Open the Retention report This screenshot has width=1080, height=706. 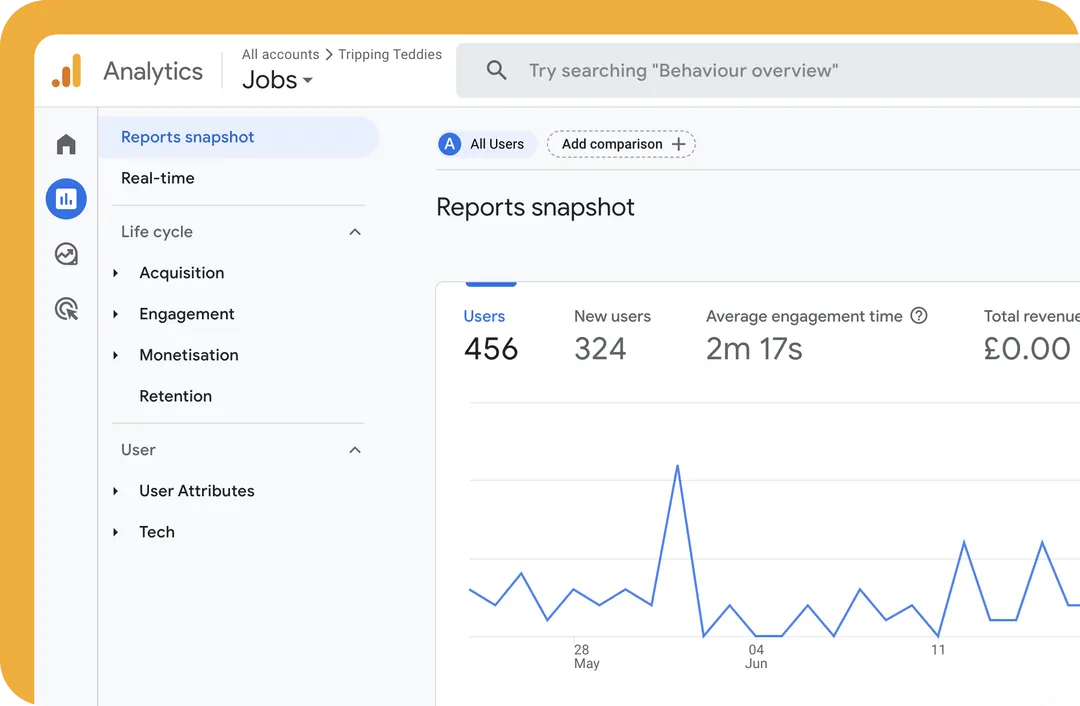pos(176,396)
